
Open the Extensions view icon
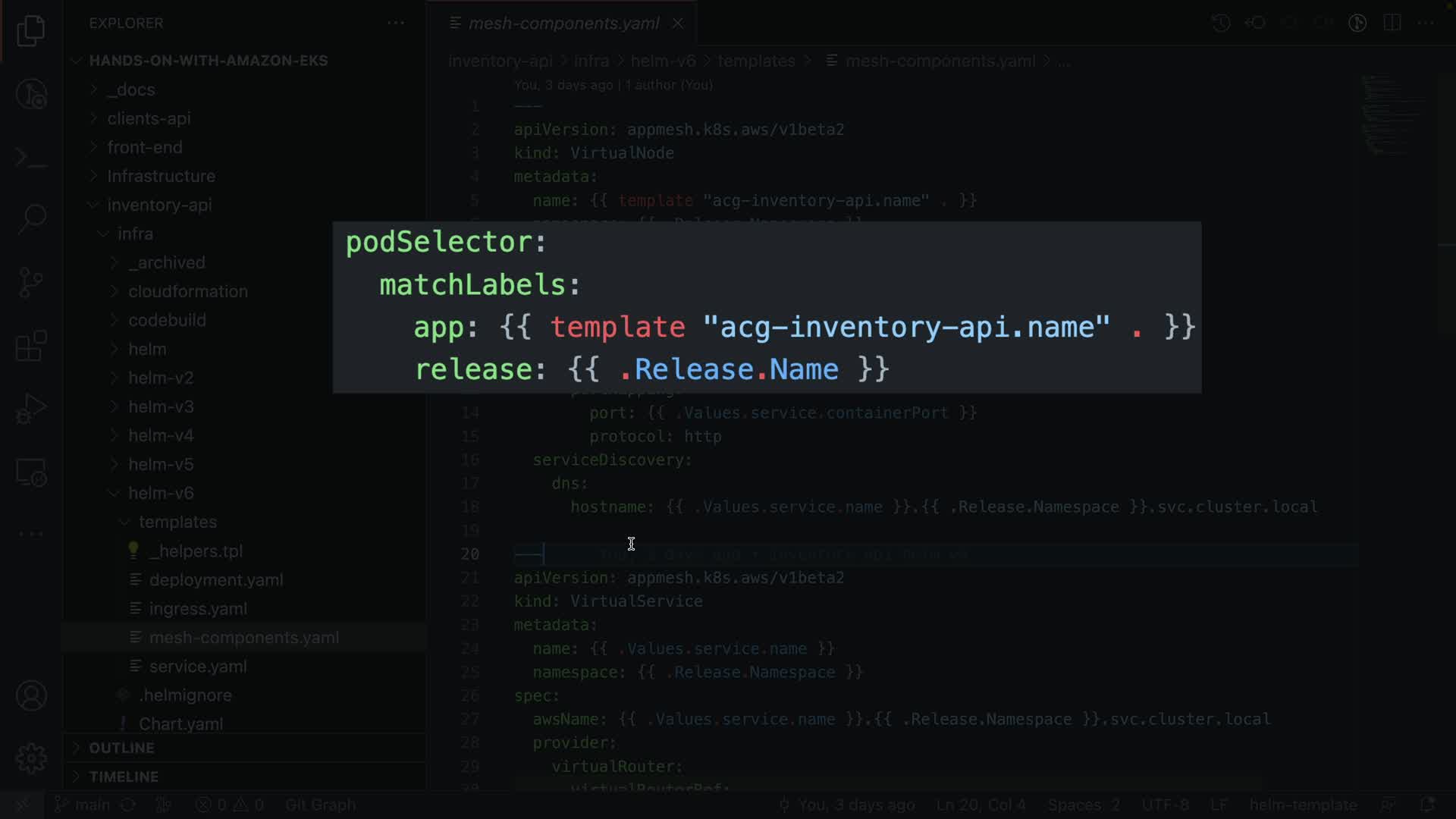(31, 346)
